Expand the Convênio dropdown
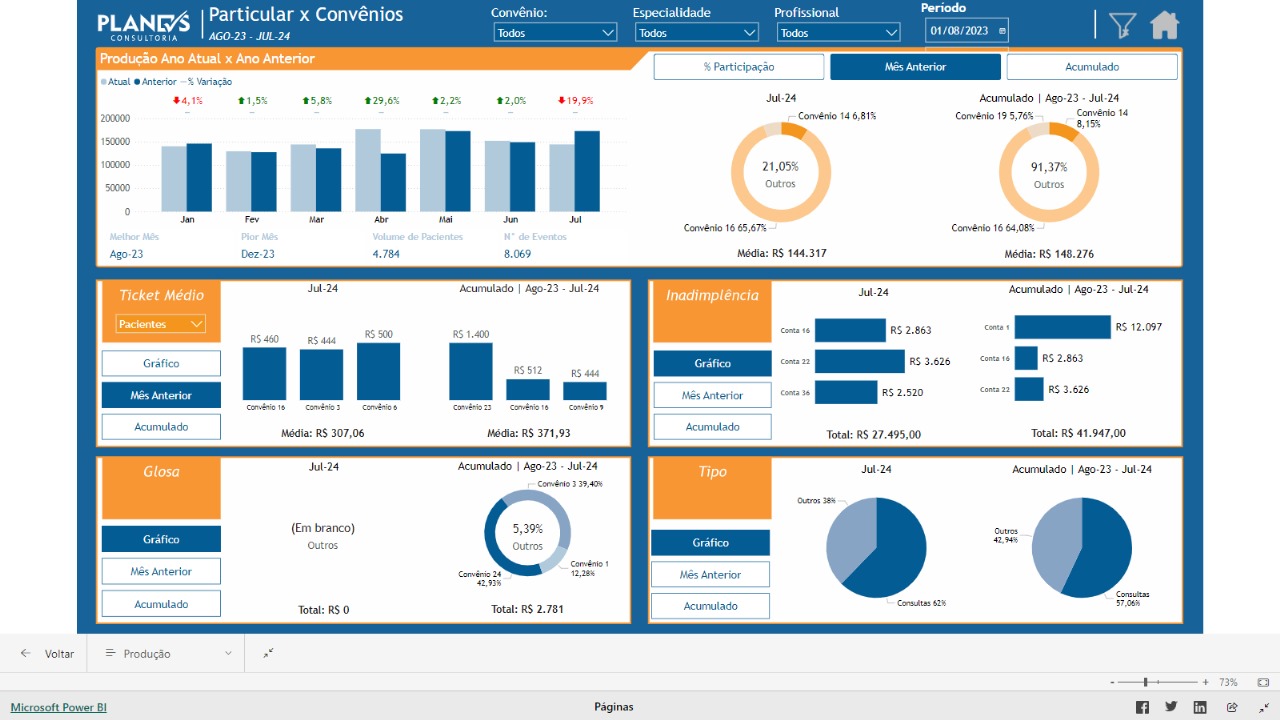Image resolution: width=1280 pixels, height=720 pixels. tap(556, 33)
